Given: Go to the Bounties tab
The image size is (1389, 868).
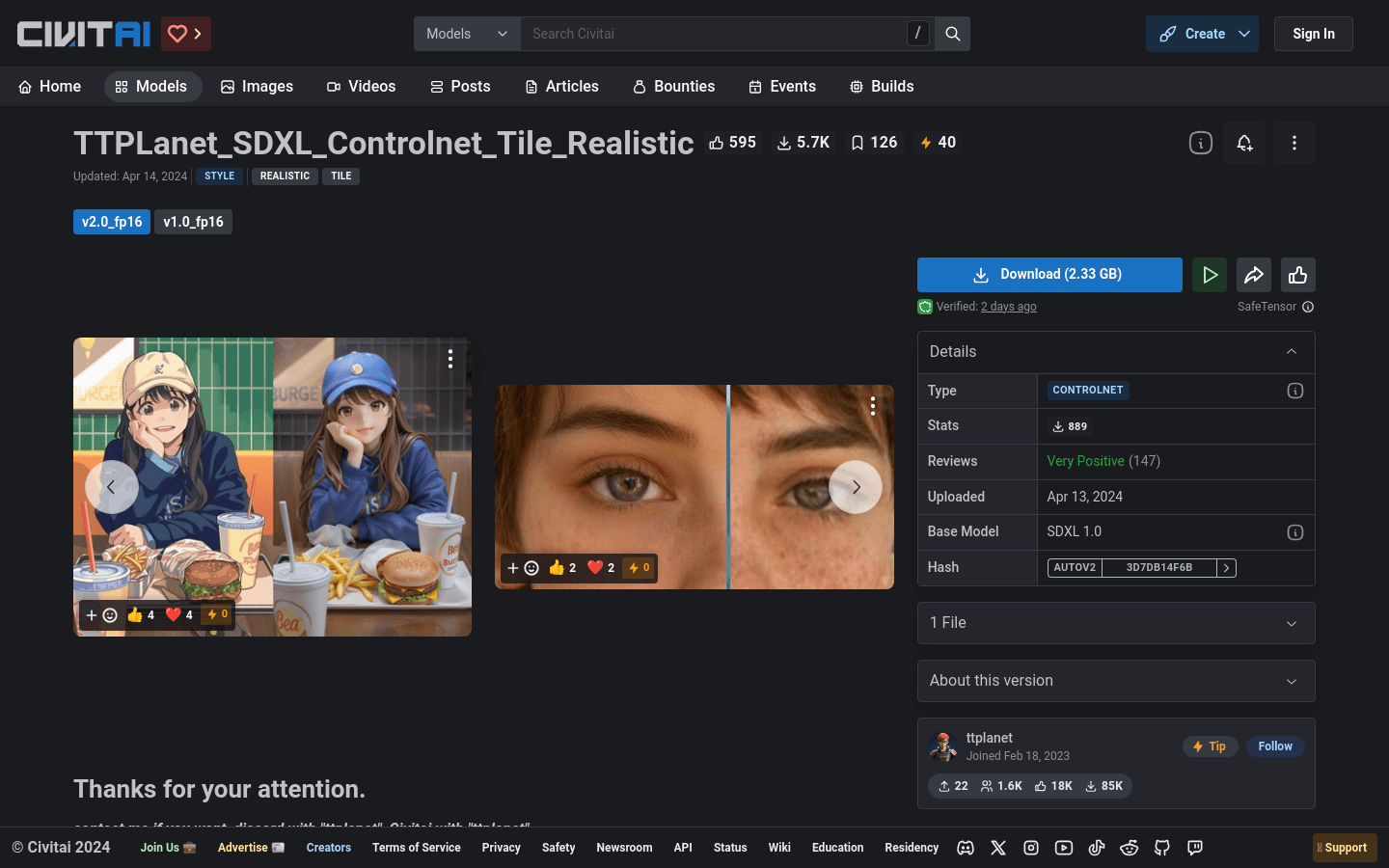Looking at the screenshot, I should 673,87.
